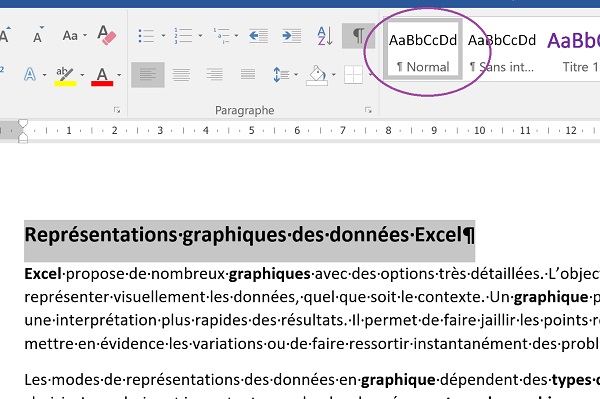Screen dimensions: 600x399
Task: Open line and paragraph spacing options
Action: point(281,75)
